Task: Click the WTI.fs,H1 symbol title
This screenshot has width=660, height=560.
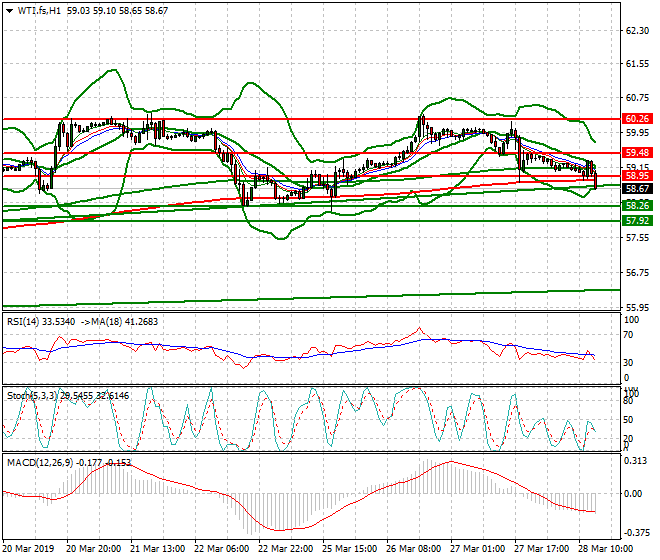Action: (x=39, y=11)
